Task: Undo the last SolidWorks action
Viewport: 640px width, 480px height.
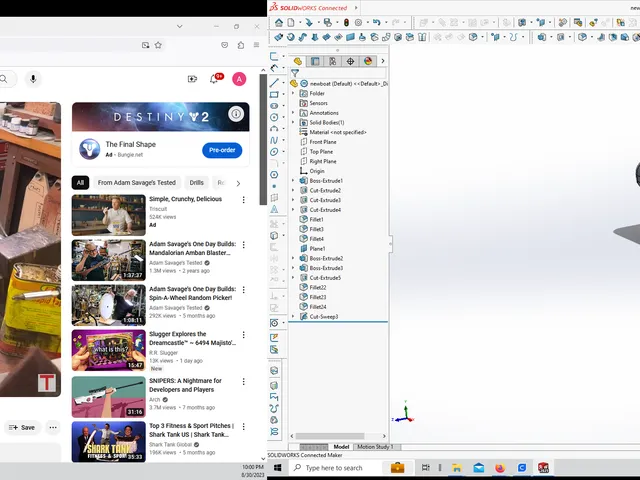Action: (x=376, y=22)
